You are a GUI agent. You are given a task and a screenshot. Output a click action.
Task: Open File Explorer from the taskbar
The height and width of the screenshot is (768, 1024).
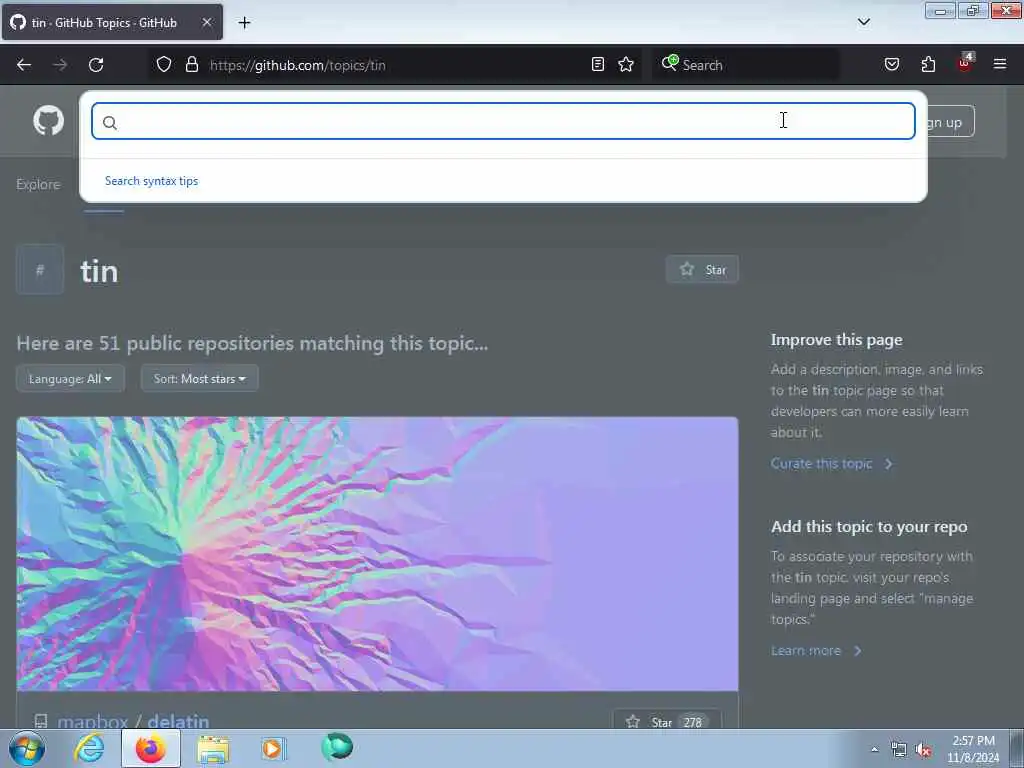(213, 749)
